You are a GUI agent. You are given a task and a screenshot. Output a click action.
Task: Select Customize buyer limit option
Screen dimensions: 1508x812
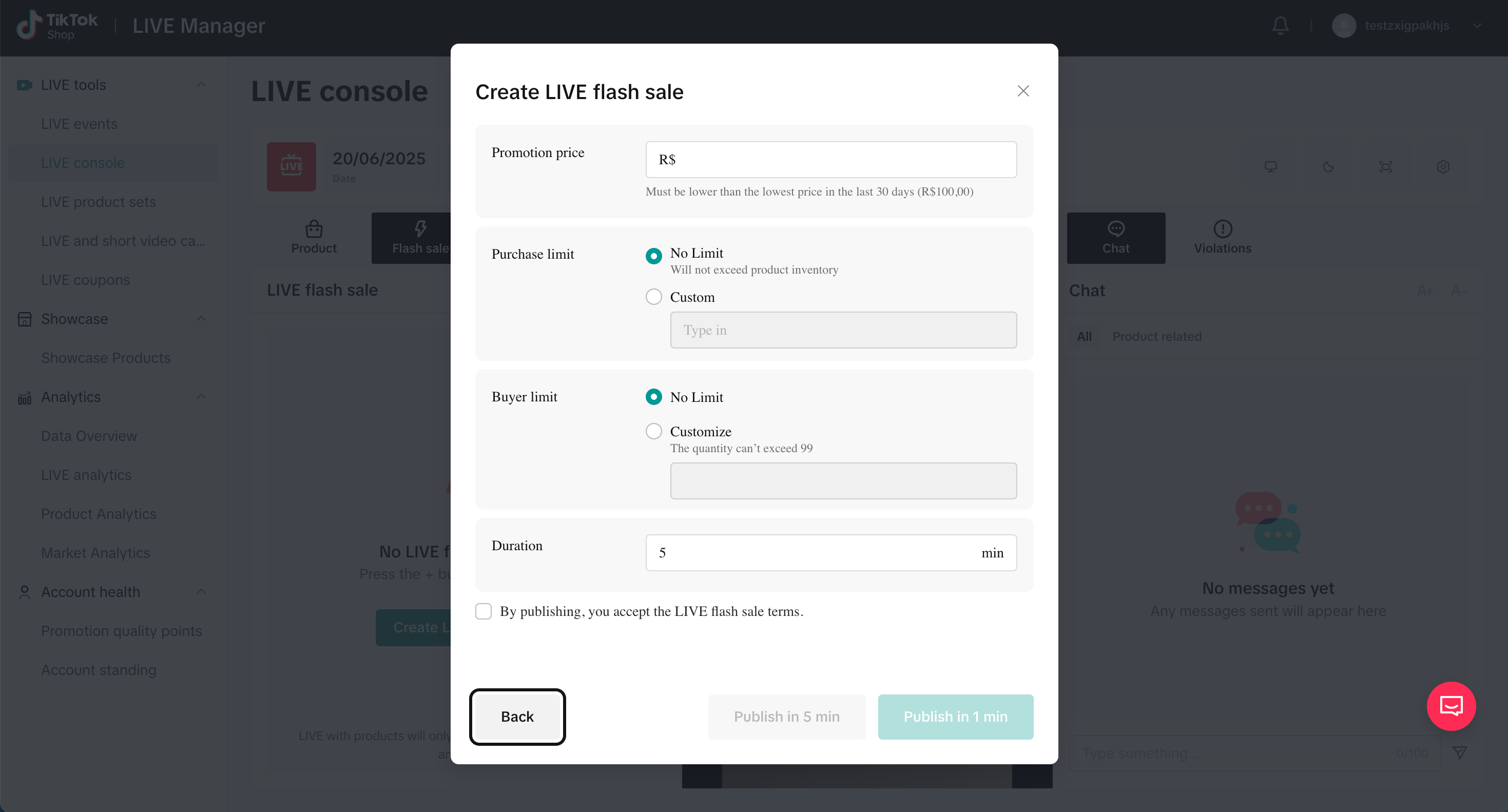(653, 432)
